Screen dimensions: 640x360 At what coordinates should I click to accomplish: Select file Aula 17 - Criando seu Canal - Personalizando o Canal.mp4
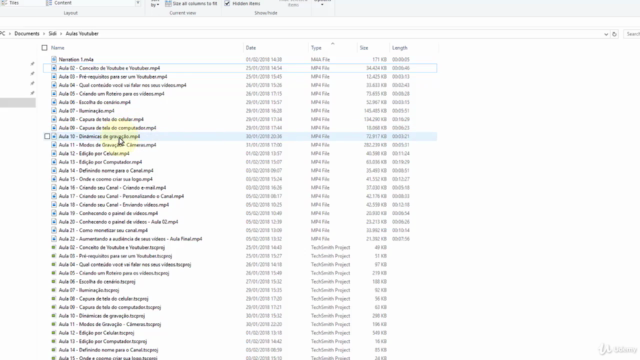121,196
